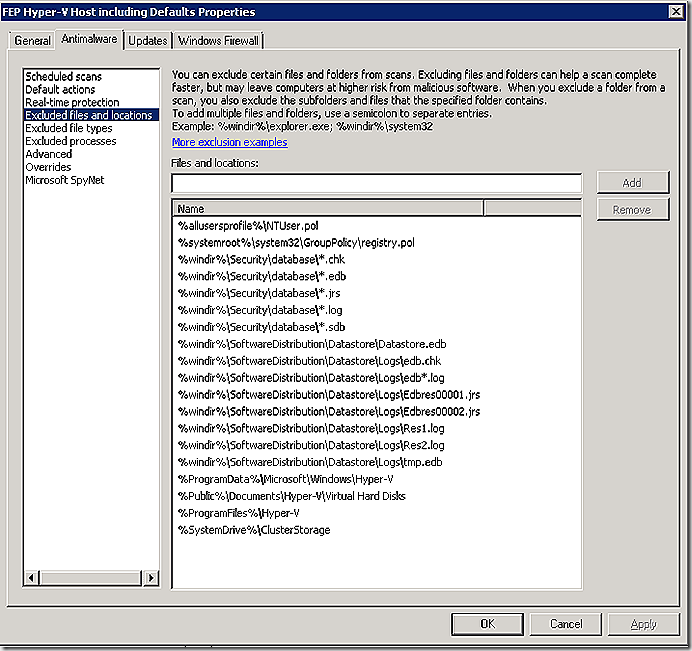This screenshot has width=692, height=651.
Task: Open Excluded file types settings
Action: 68,128
